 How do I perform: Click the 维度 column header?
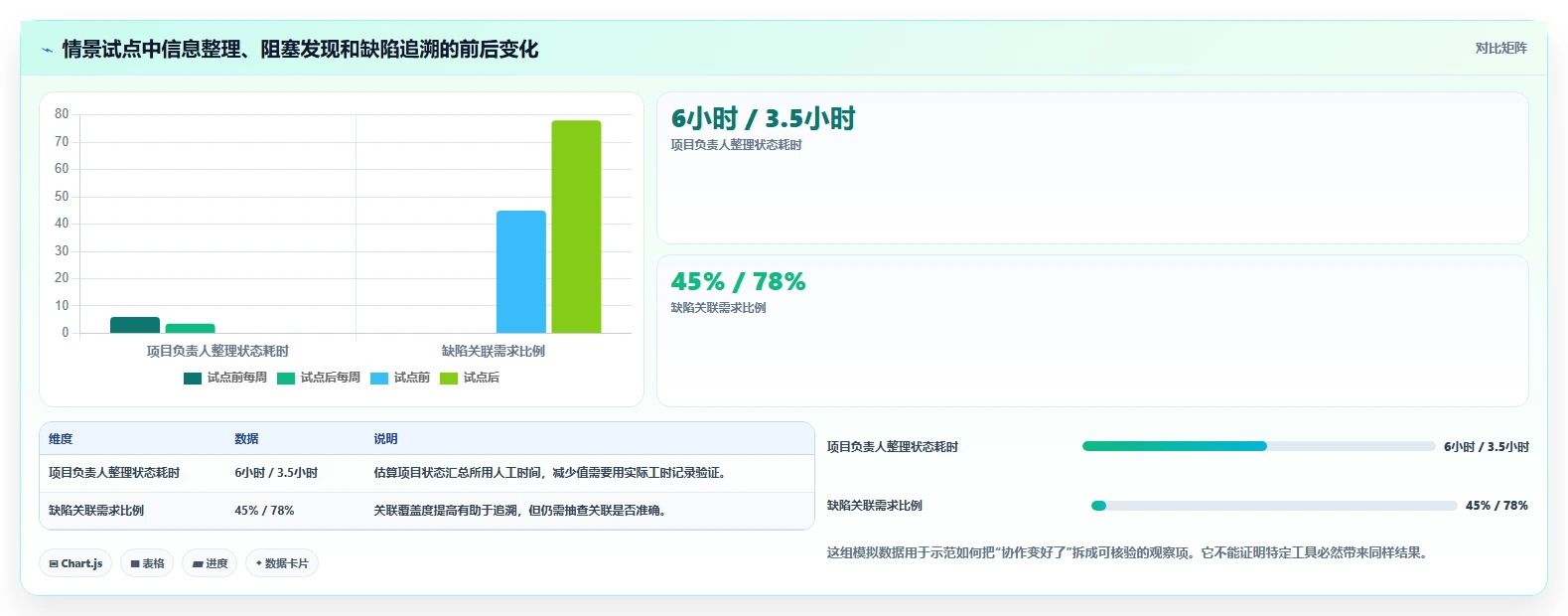coord(61,438)
